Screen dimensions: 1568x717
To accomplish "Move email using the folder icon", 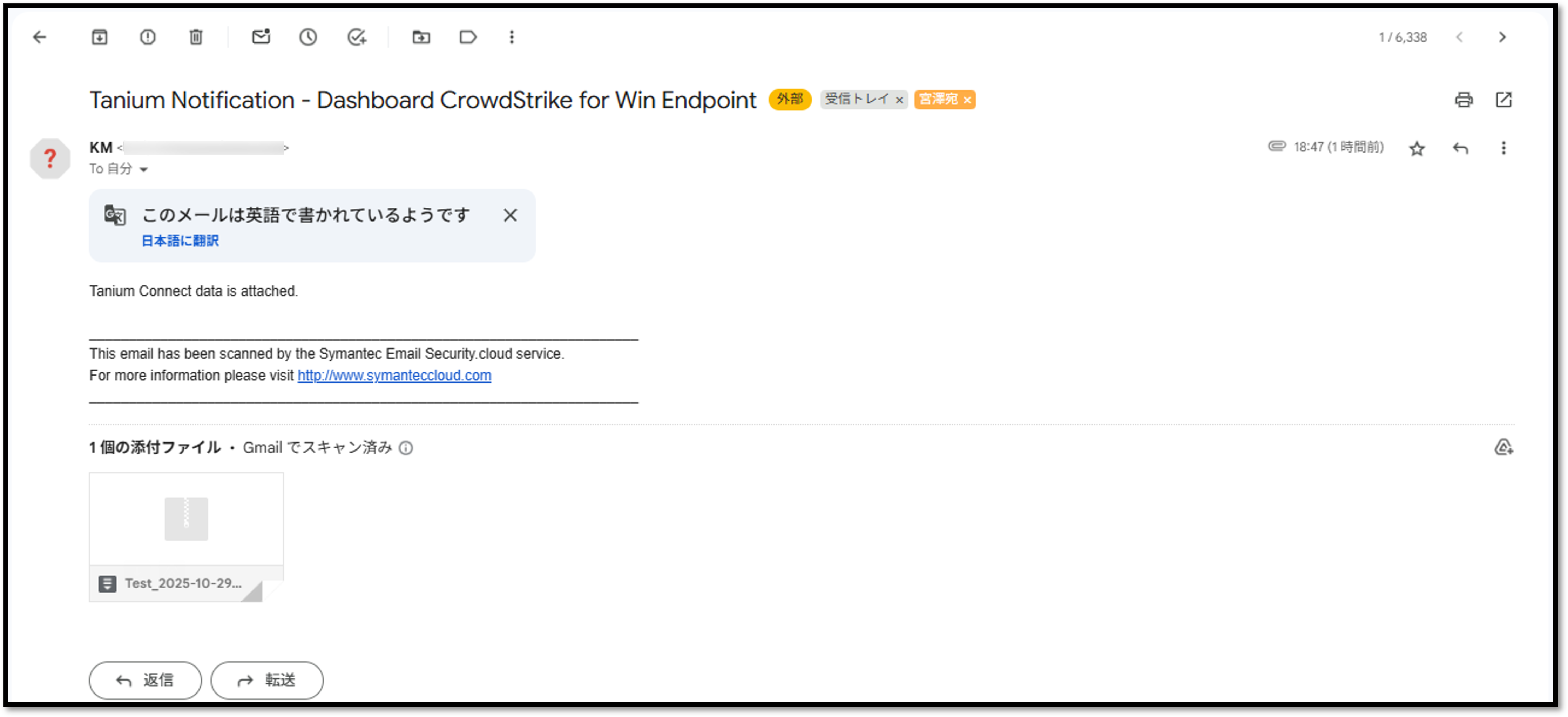I will point(421,37).
